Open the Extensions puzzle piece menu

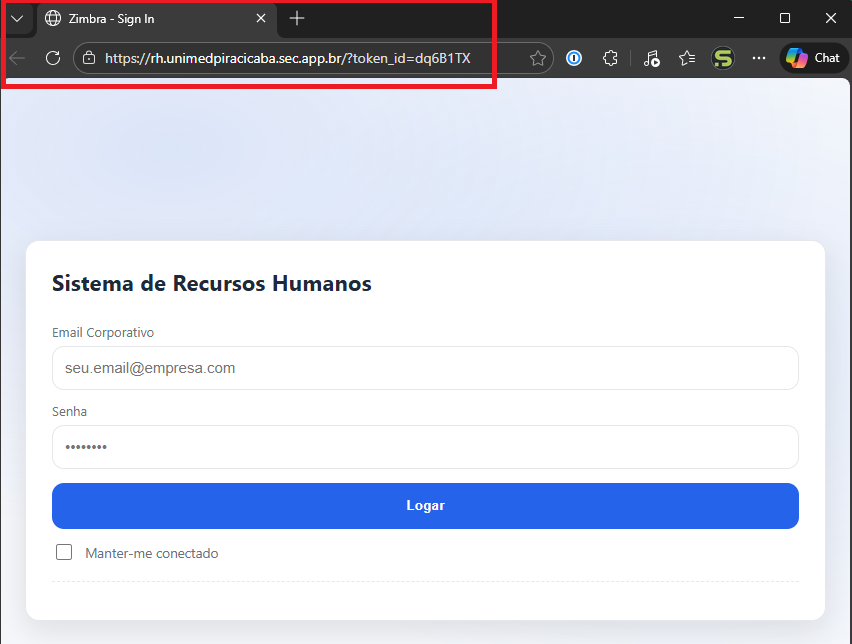pyautogui.click(x=610, y=58)
